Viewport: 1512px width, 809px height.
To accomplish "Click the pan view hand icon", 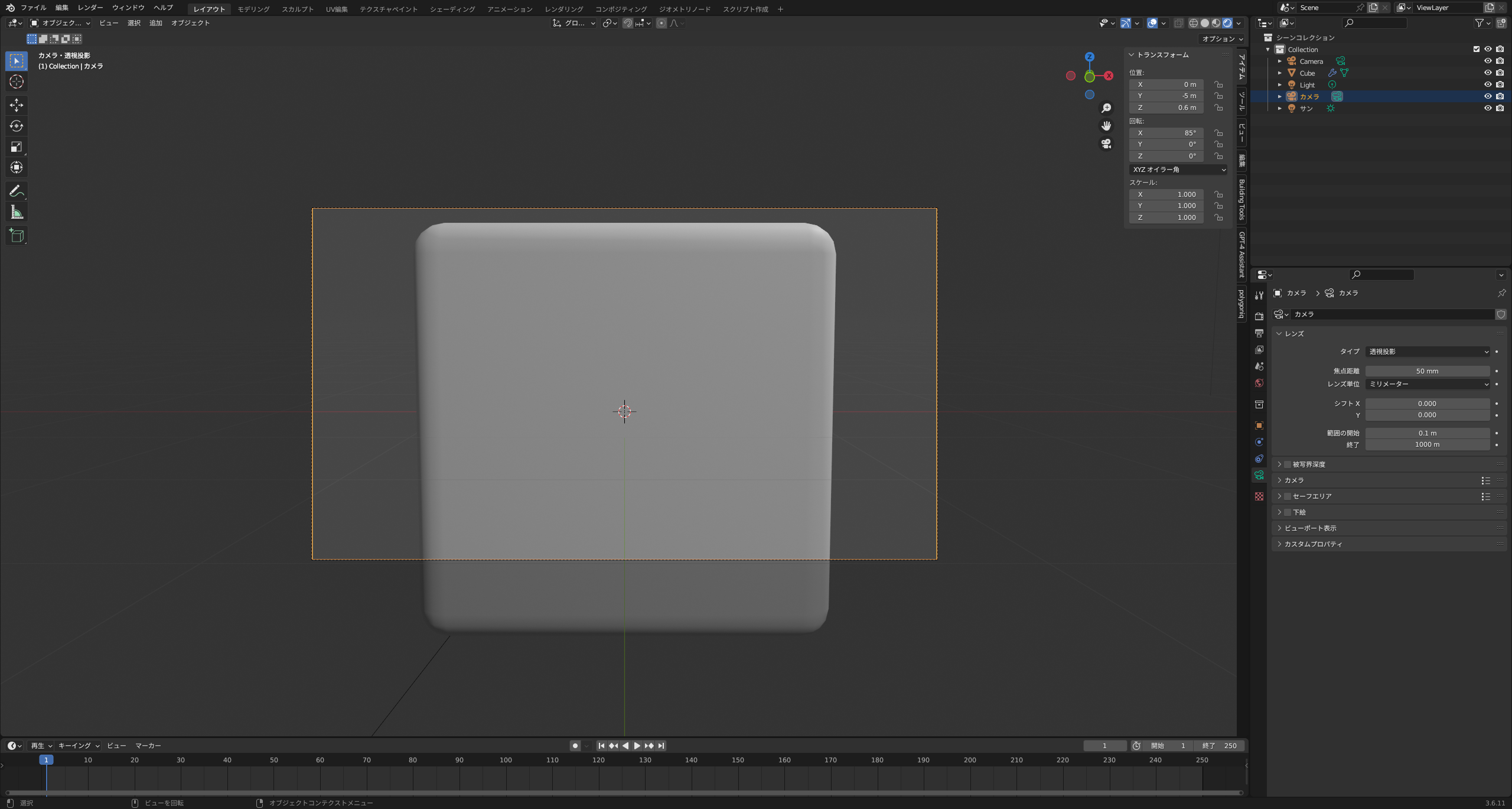I will pyautogui.click(x=1106, y=126).
